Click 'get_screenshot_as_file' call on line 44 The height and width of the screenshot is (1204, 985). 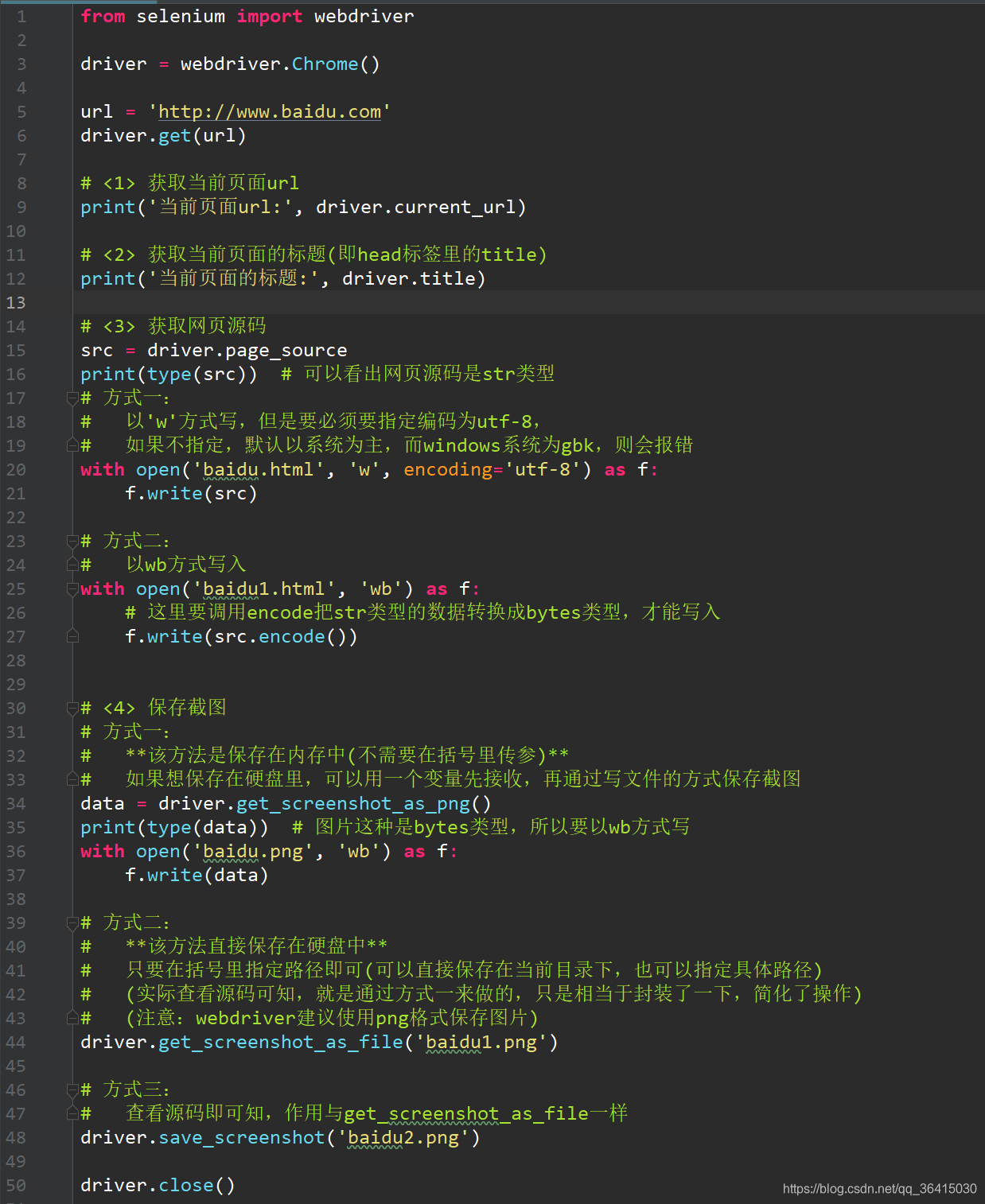tap(281, 1042)
